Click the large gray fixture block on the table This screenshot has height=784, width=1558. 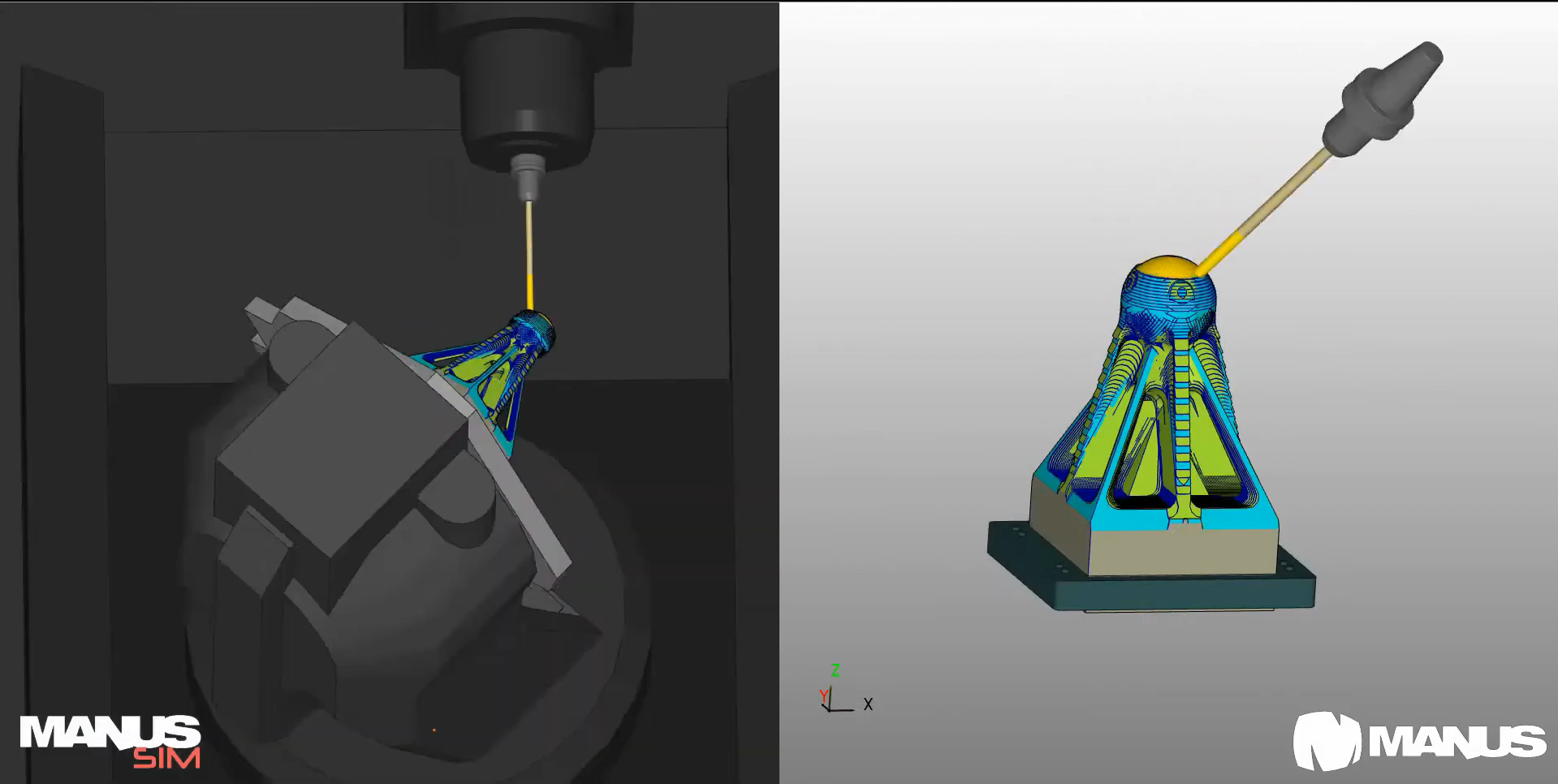(x=341, y=454)
